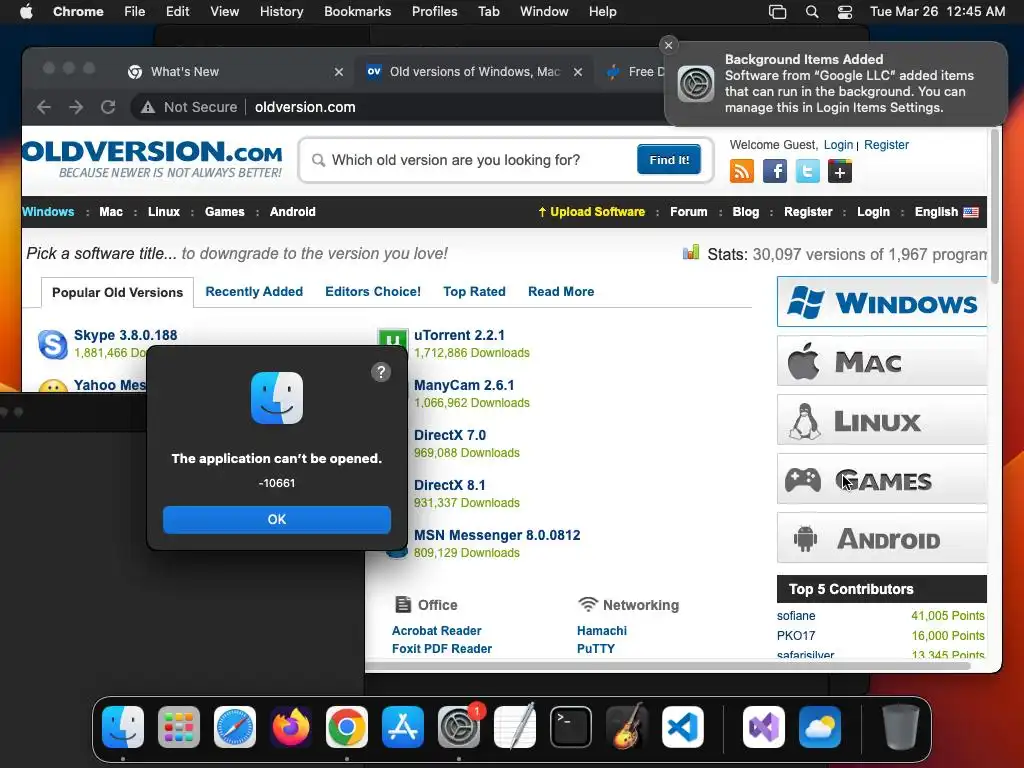Open Terminal from the Dock
Screen dimensions: 1024x768
pos(570,727)
